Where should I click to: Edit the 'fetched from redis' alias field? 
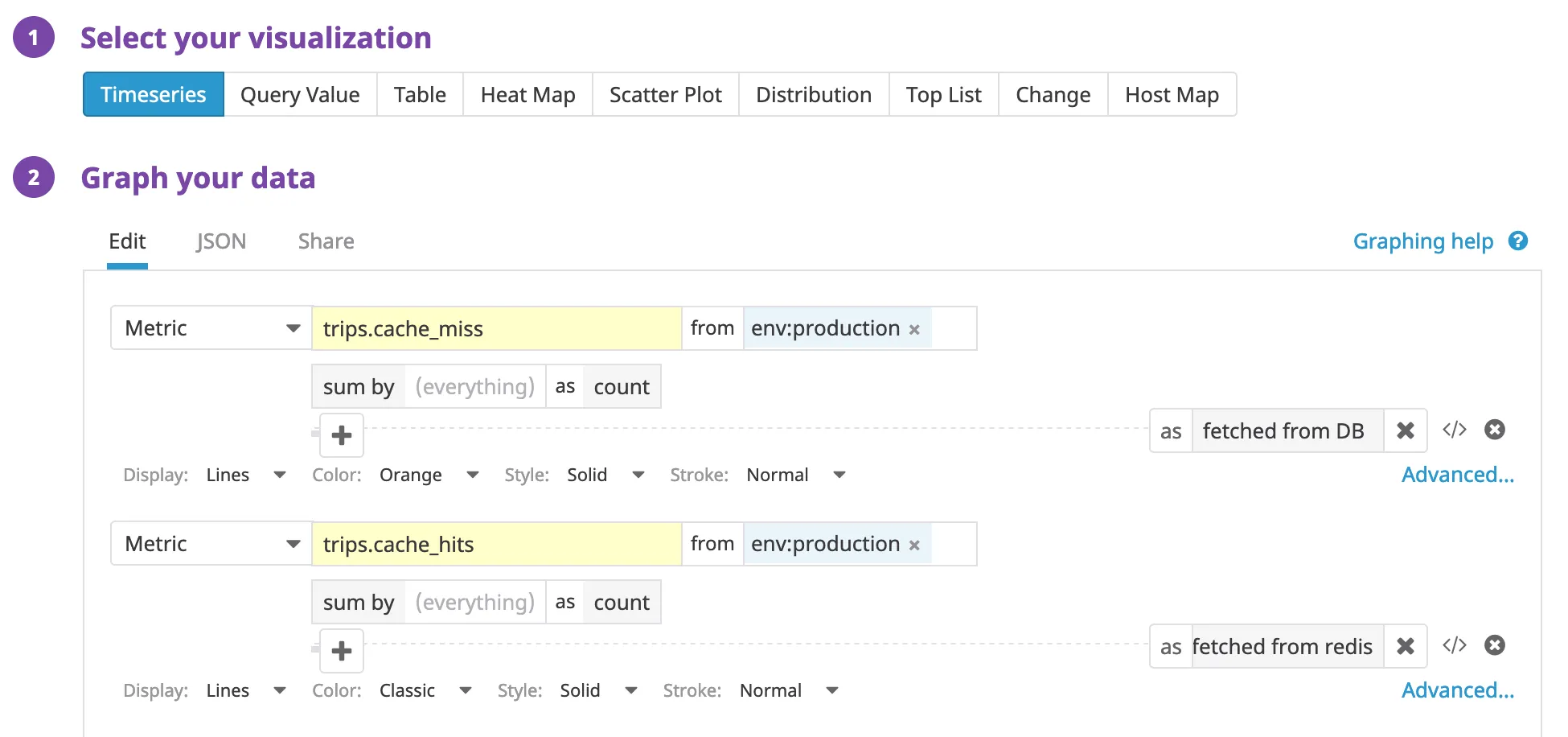coord(1287,646)
